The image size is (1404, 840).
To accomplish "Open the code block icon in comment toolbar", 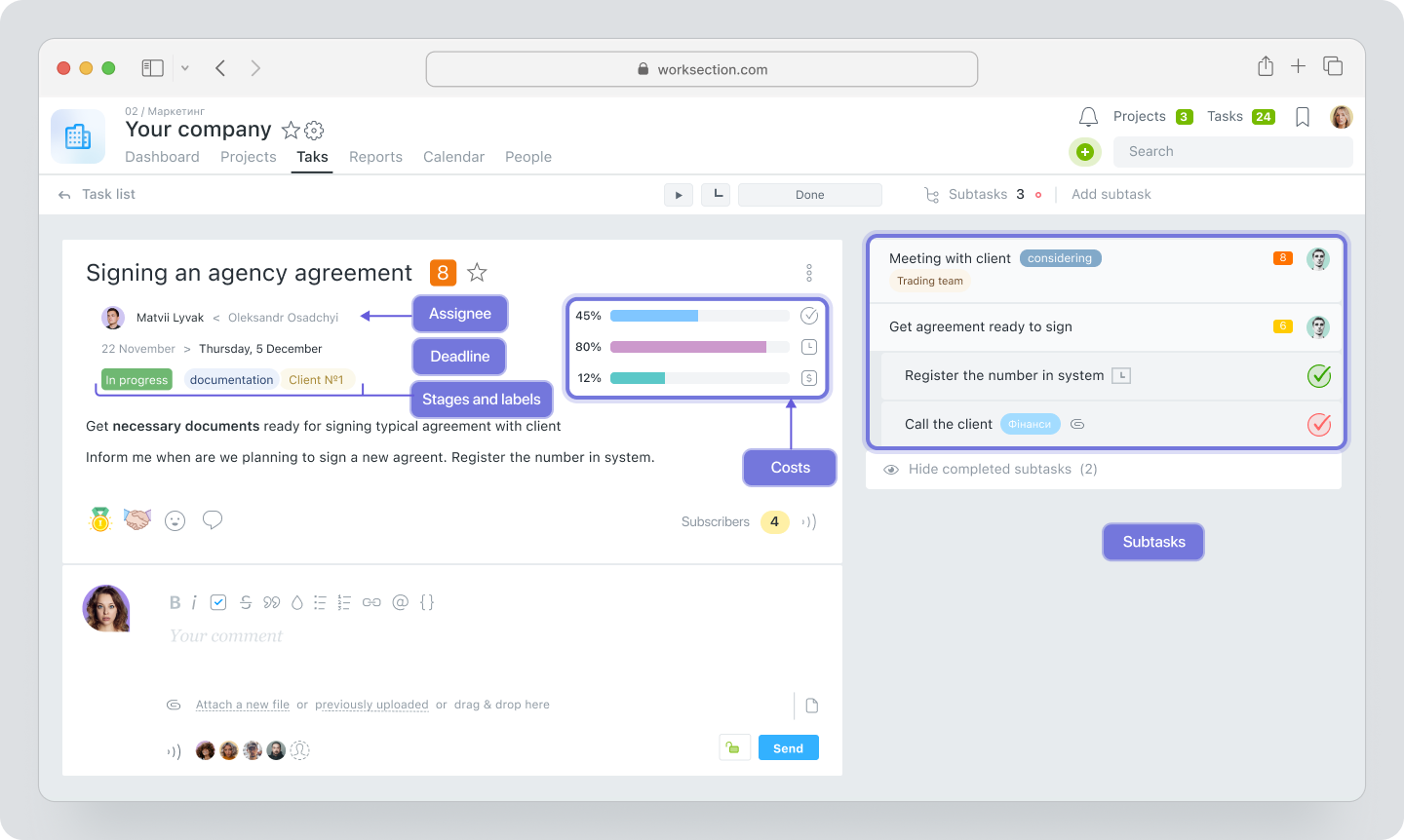I will tap(426, 602).
